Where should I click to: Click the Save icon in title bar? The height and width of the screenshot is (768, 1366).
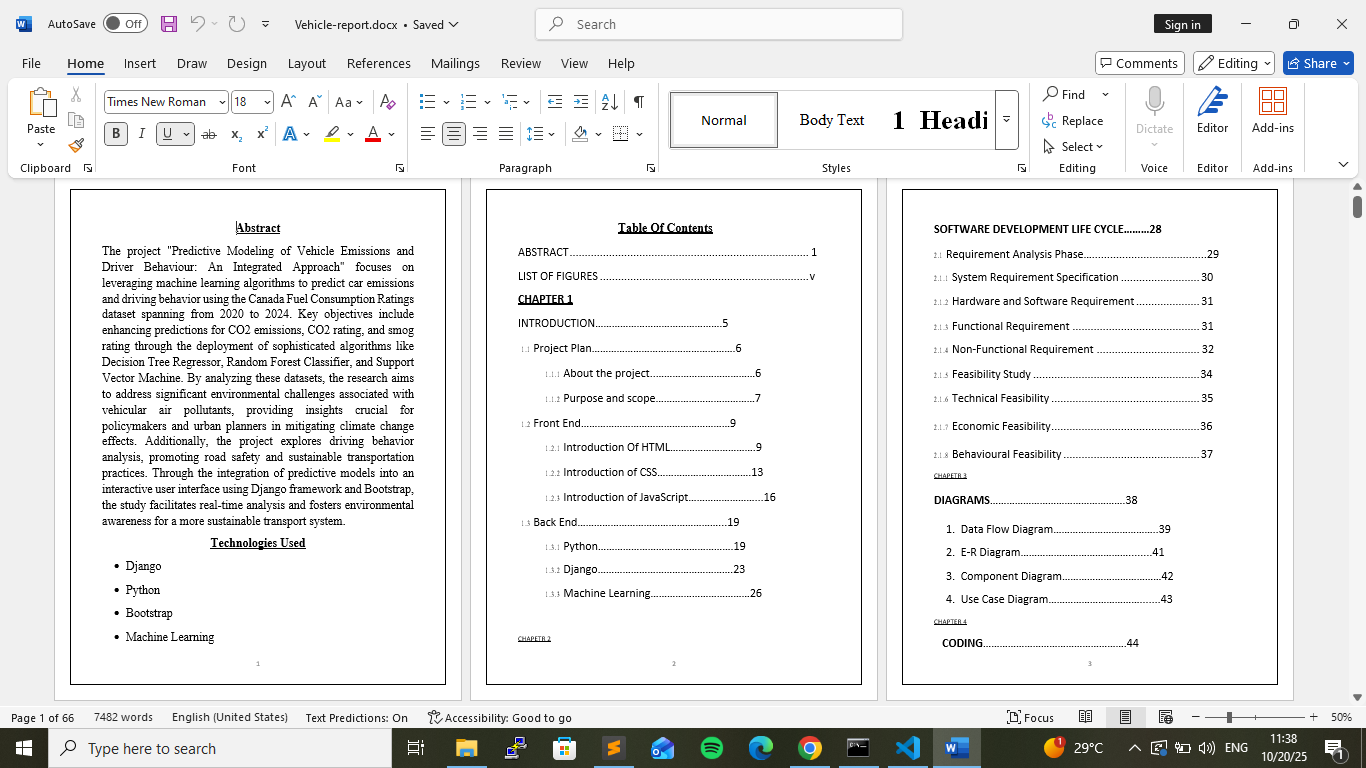[169, 24]
